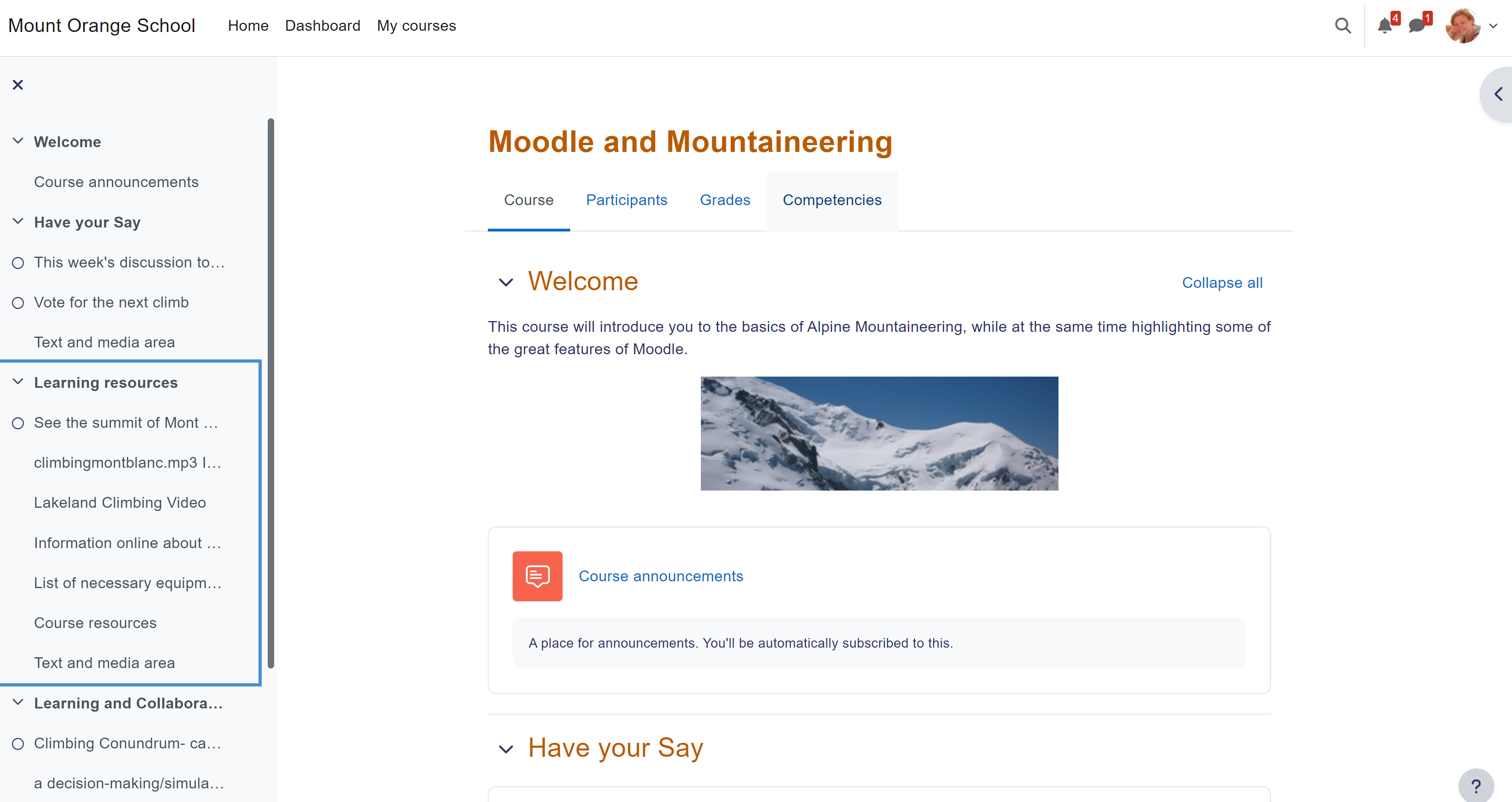Open the help question mark button
1512x802 pixels.
1476,786
